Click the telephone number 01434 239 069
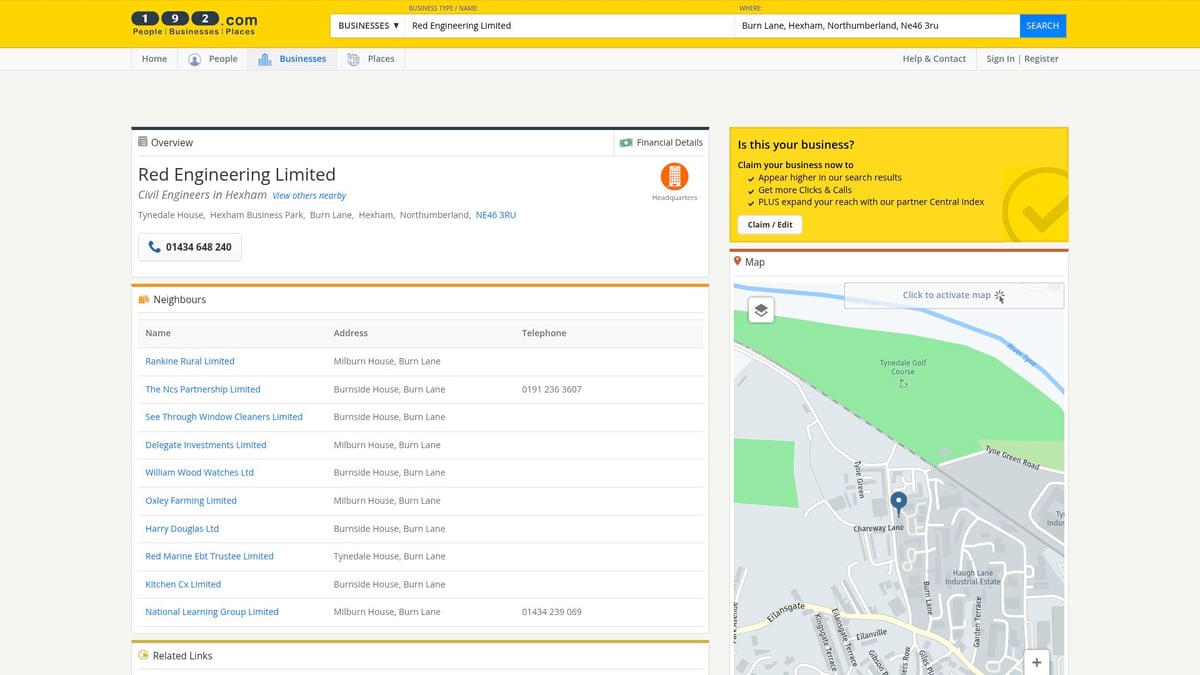Image resolution: width=1200 pixels, height=675 pixels. tap(552, 612)
